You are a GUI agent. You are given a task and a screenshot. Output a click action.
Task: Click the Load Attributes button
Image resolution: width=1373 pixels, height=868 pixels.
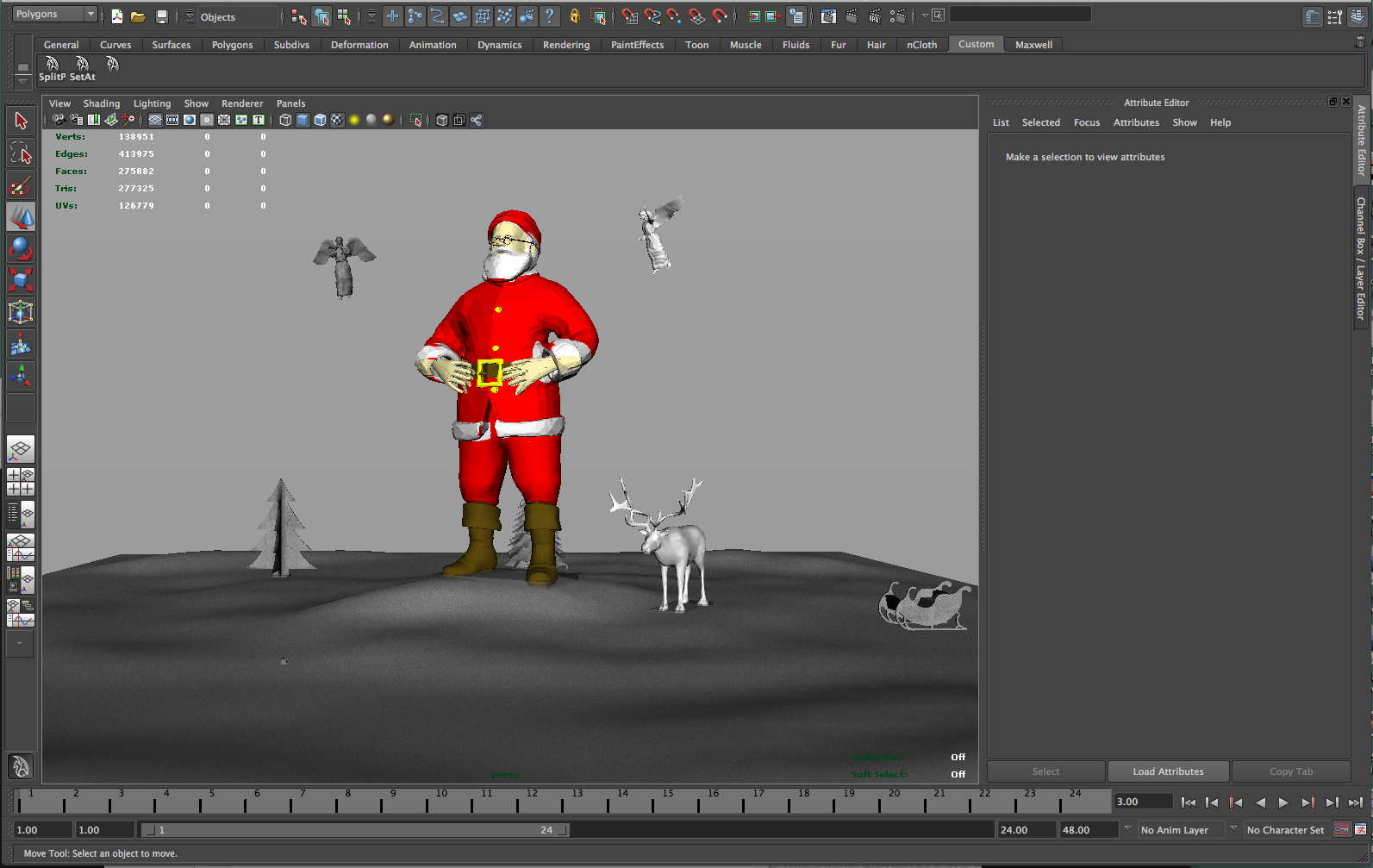1168,771
